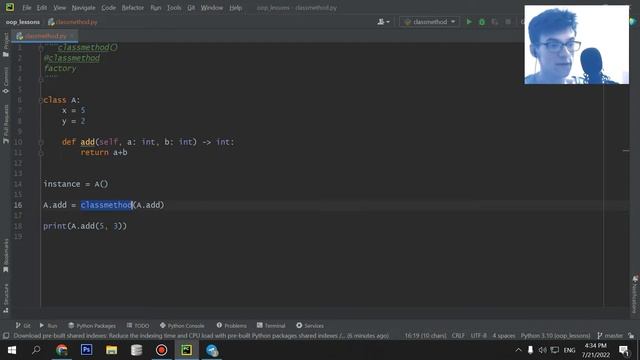The width and height of the screenshot is (640, 360).
Task: Click the 'return a+b' line
Action: tap(104, 153)
